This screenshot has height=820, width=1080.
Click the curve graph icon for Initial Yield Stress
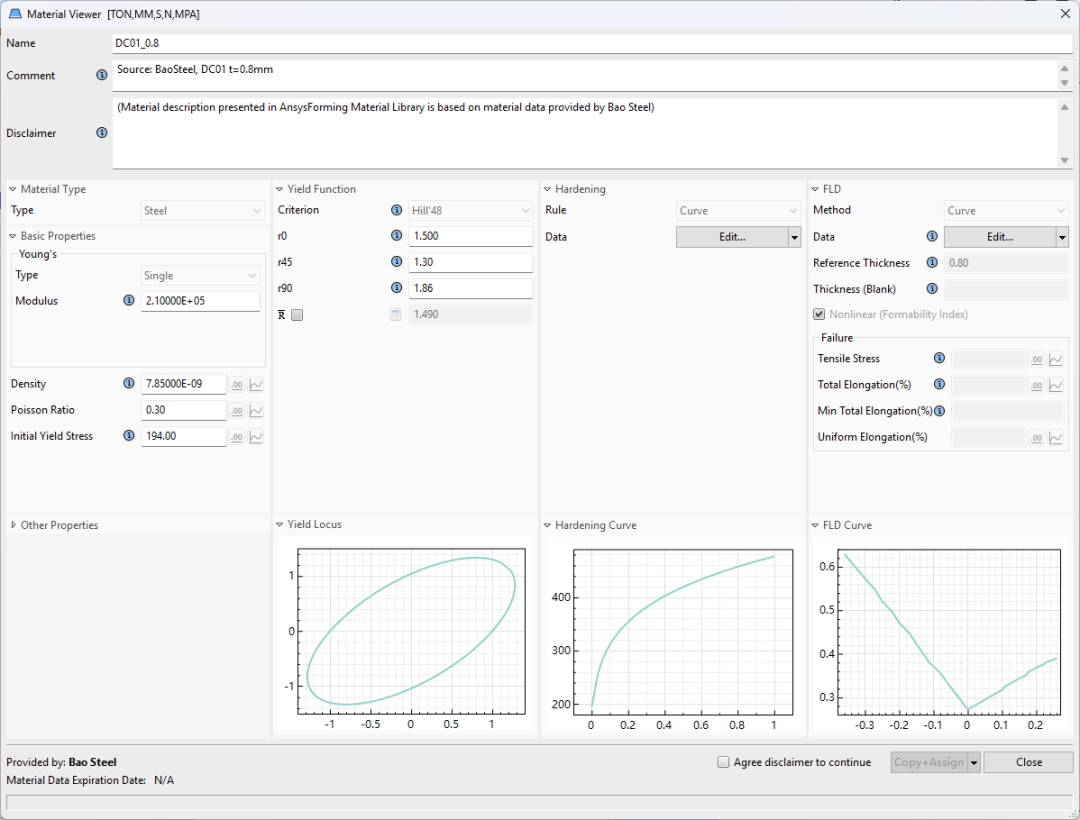pos(256,436)
